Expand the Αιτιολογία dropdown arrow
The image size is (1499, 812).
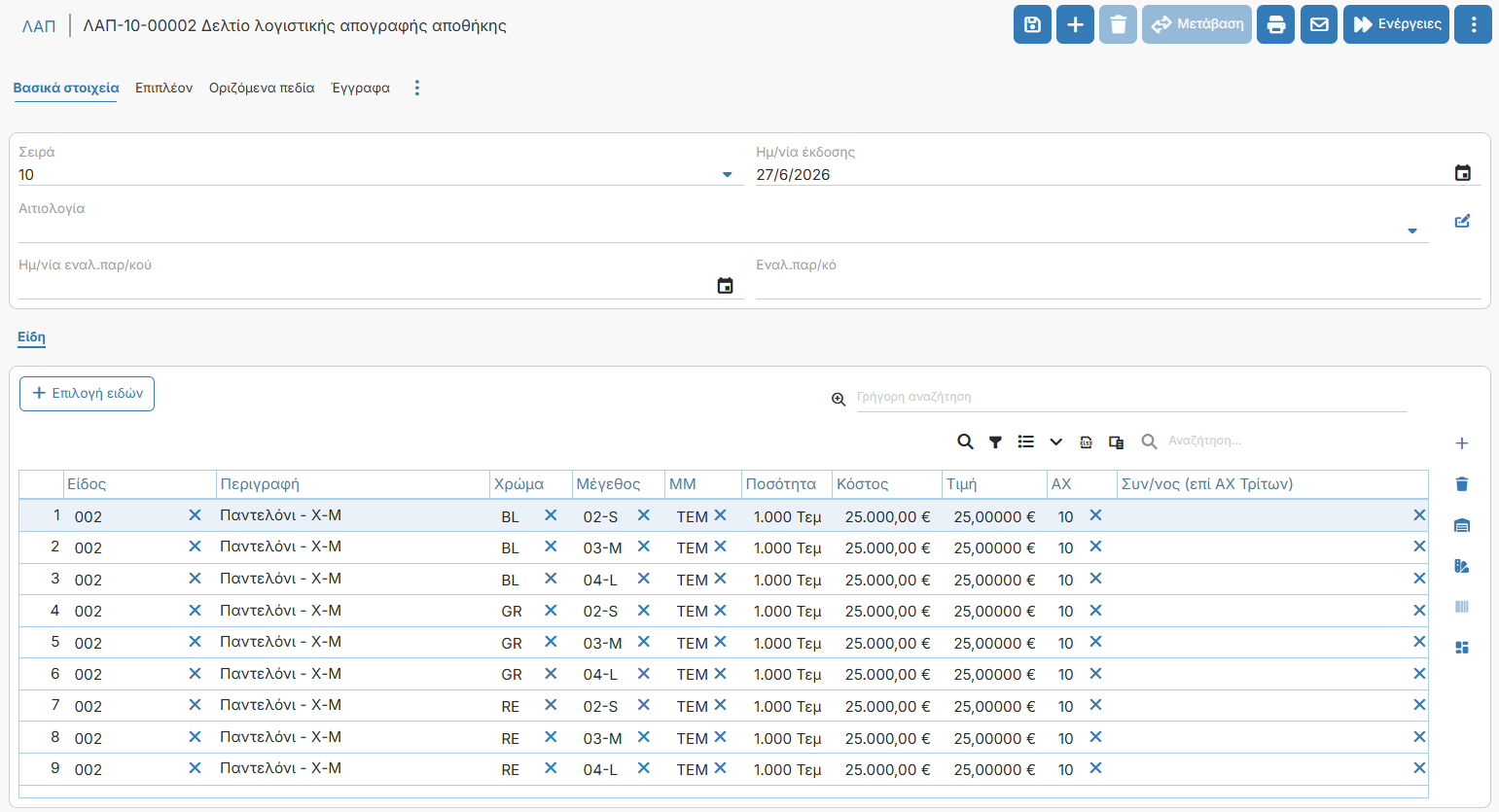(1412, 231)
